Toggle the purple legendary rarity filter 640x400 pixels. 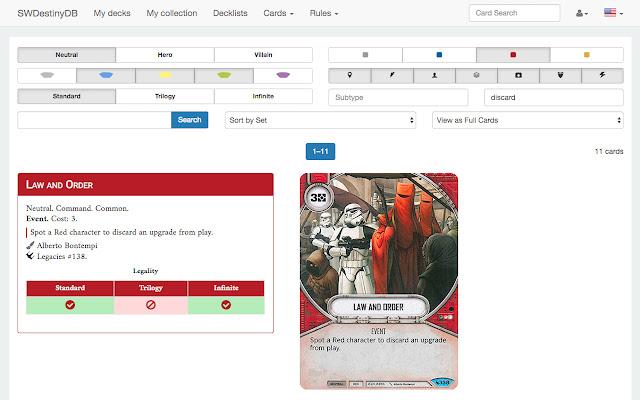pyautogui.click(x=283, y=76)
